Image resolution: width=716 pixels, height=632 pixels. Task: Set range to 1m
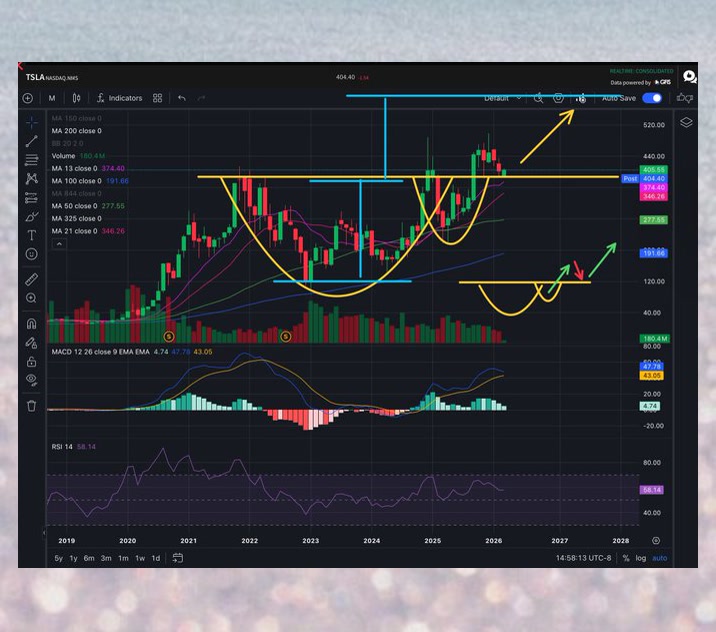tap(123, 558)
